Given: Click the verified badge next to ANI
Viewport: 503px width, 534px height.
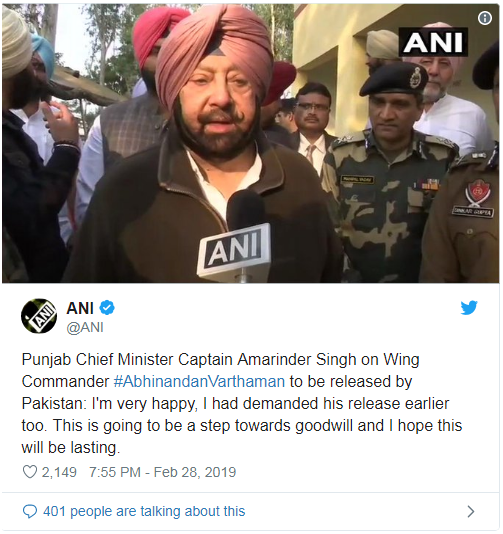Looking at the screenshot, I should tap(107, 308).
